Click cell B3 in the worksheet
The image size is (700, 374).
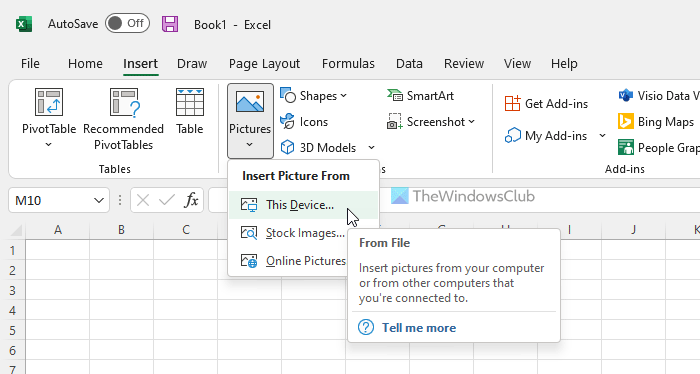[121, 290]
